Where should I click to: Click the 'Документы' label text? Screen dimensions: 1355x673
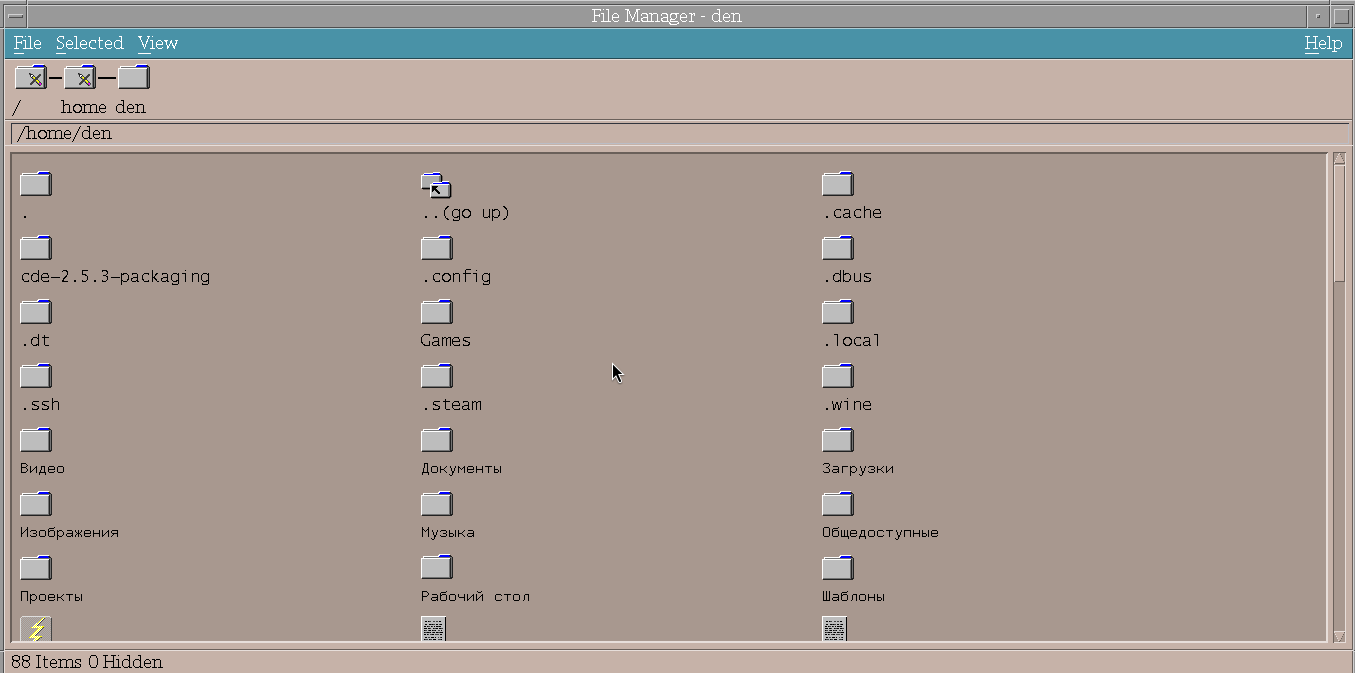pyautogui.click(x=461, y=469)
